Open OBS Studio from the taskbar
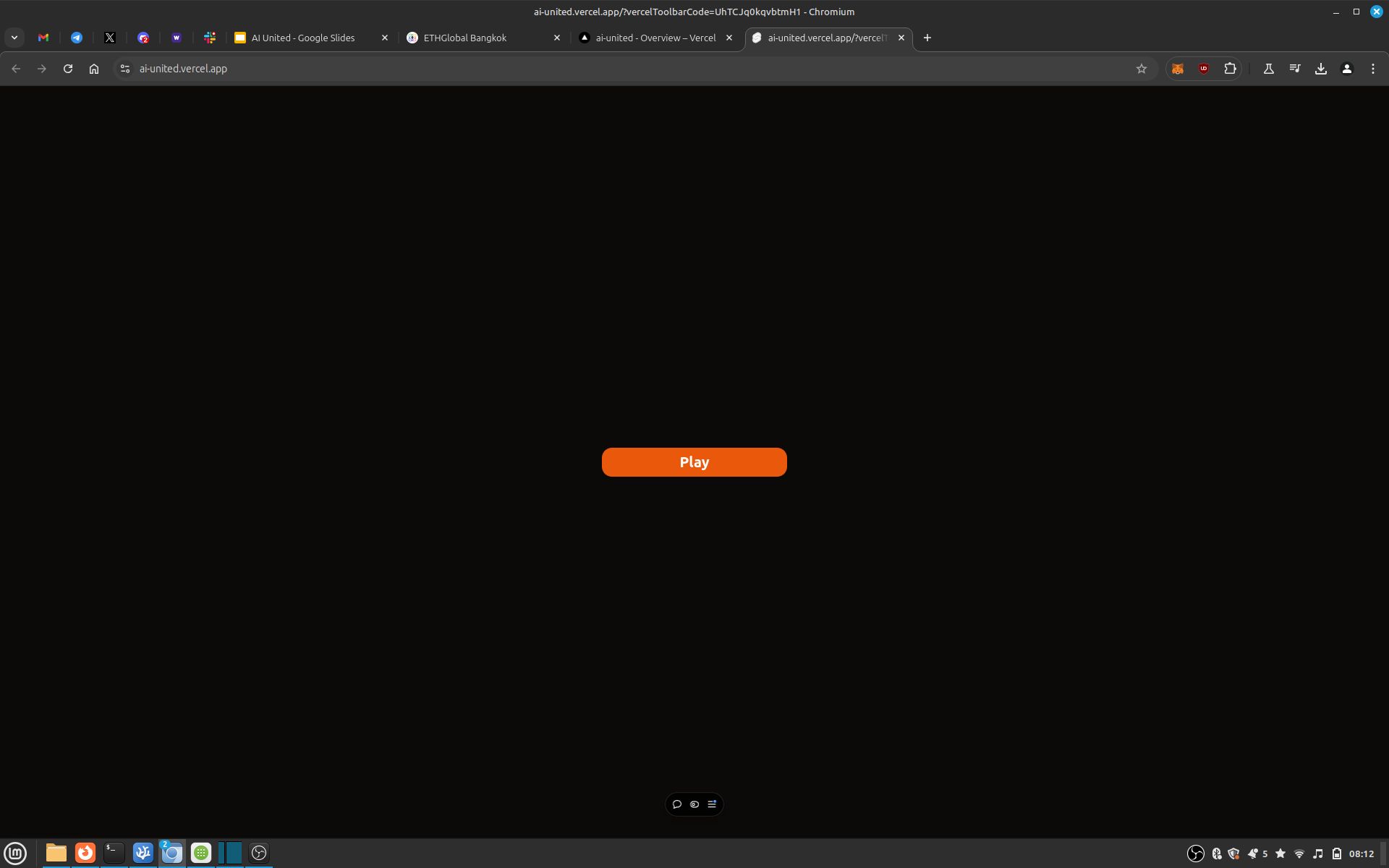This screenshot has width=1389, height=868. 259,853
